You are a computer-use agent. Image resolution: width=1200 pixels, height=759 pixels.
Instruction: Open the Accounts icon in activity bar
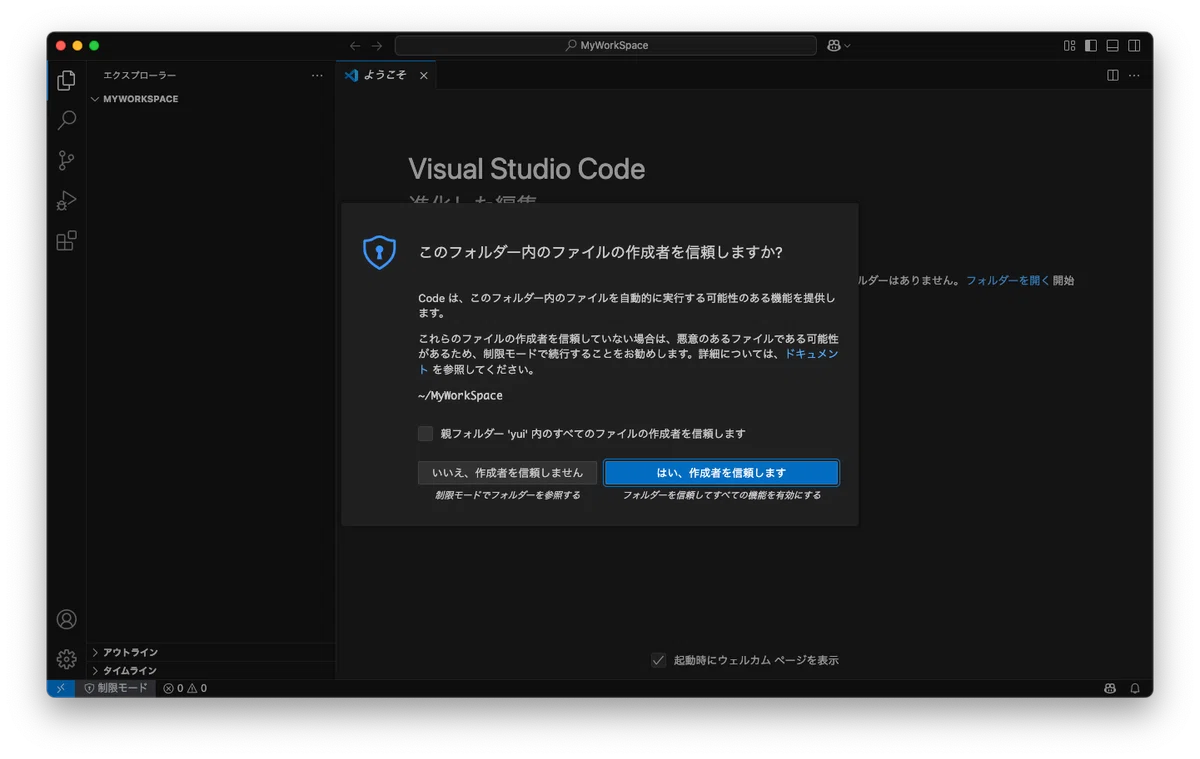click(66, 619)
